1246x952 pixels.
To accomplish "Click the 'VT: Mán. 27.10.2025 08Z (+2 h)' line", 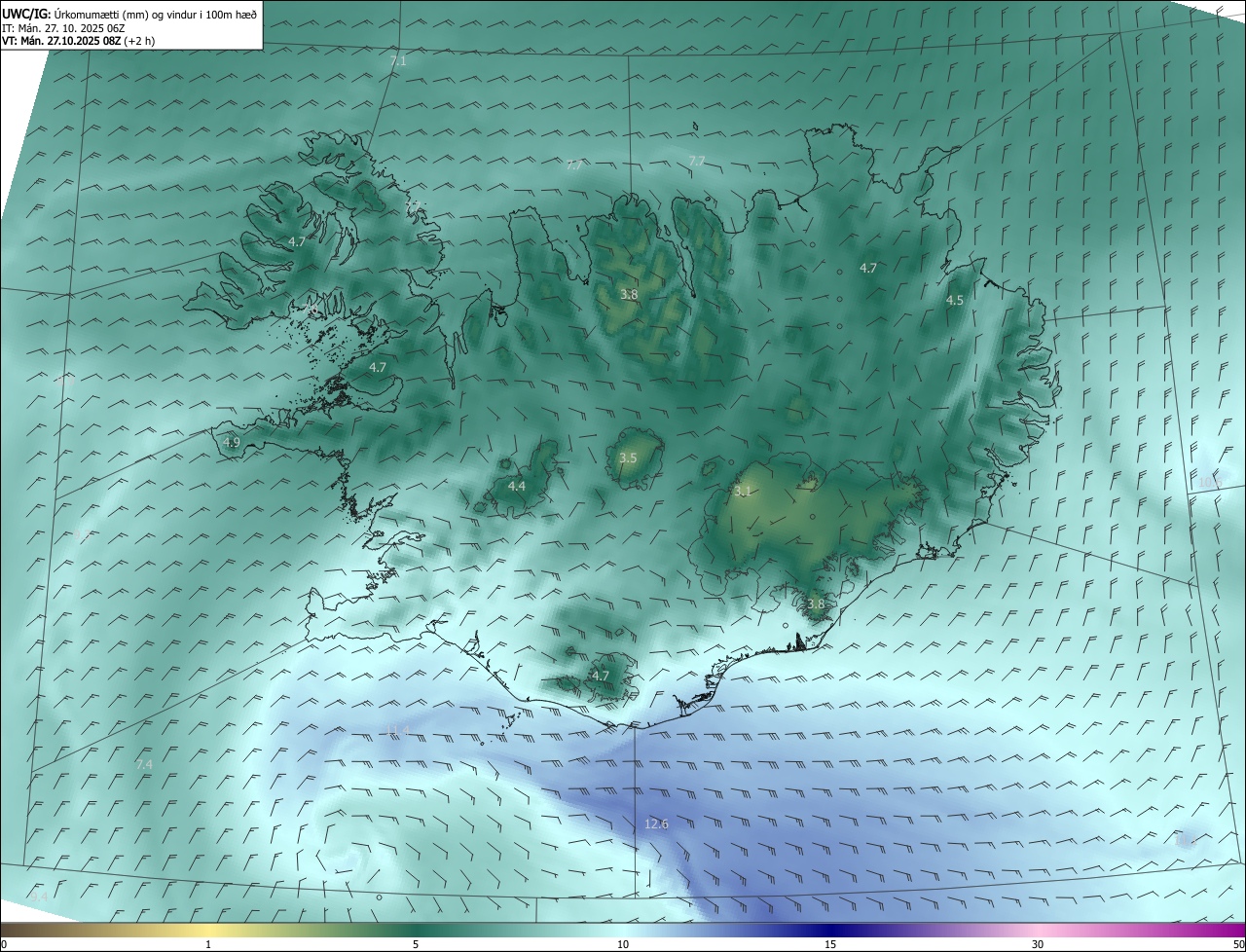I will (x=78, y=42).
